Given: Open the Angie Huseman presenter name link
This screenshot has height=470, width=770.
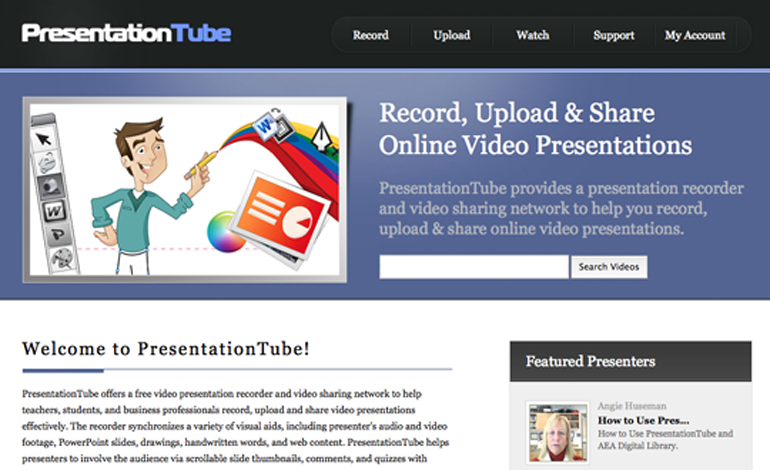Looking at the screenshot, I should pos(632,406).
